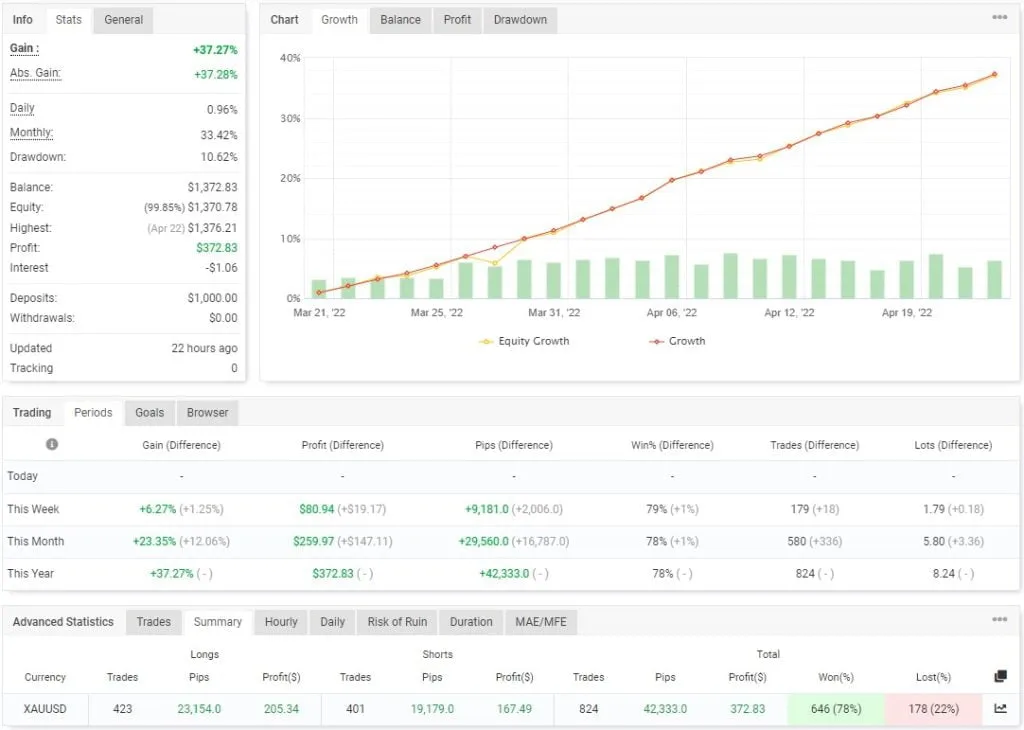Switch to the Drawdown chart
The height and width of the screenshot is (730, 1024).
point(519,19)
